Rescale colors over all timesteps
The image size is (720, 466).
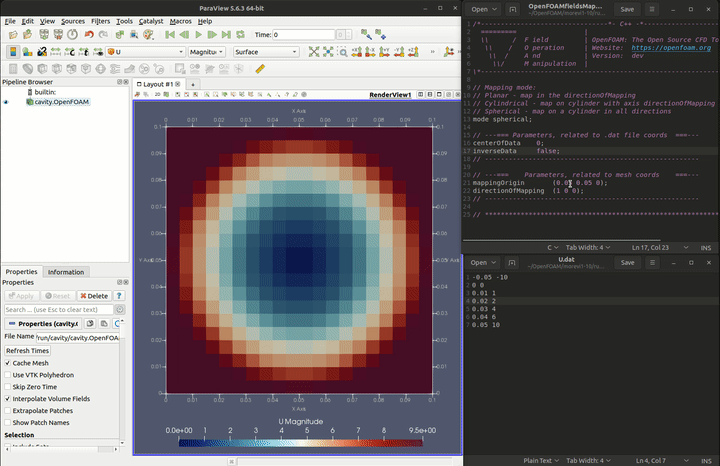(x=84, y=52)
